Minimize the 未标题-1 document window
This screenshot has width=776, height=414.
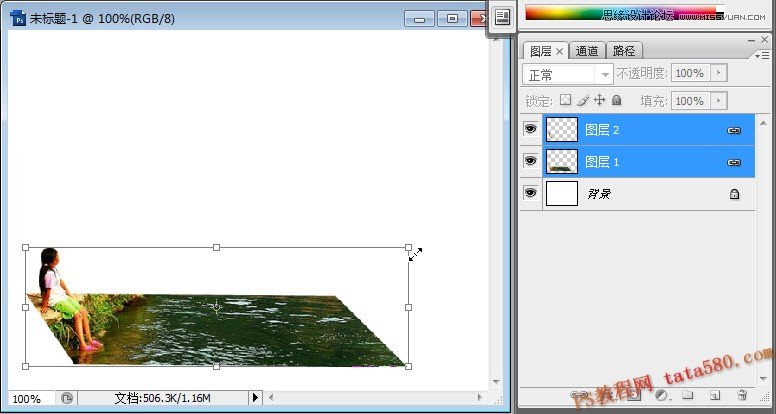tap(419, 19)
